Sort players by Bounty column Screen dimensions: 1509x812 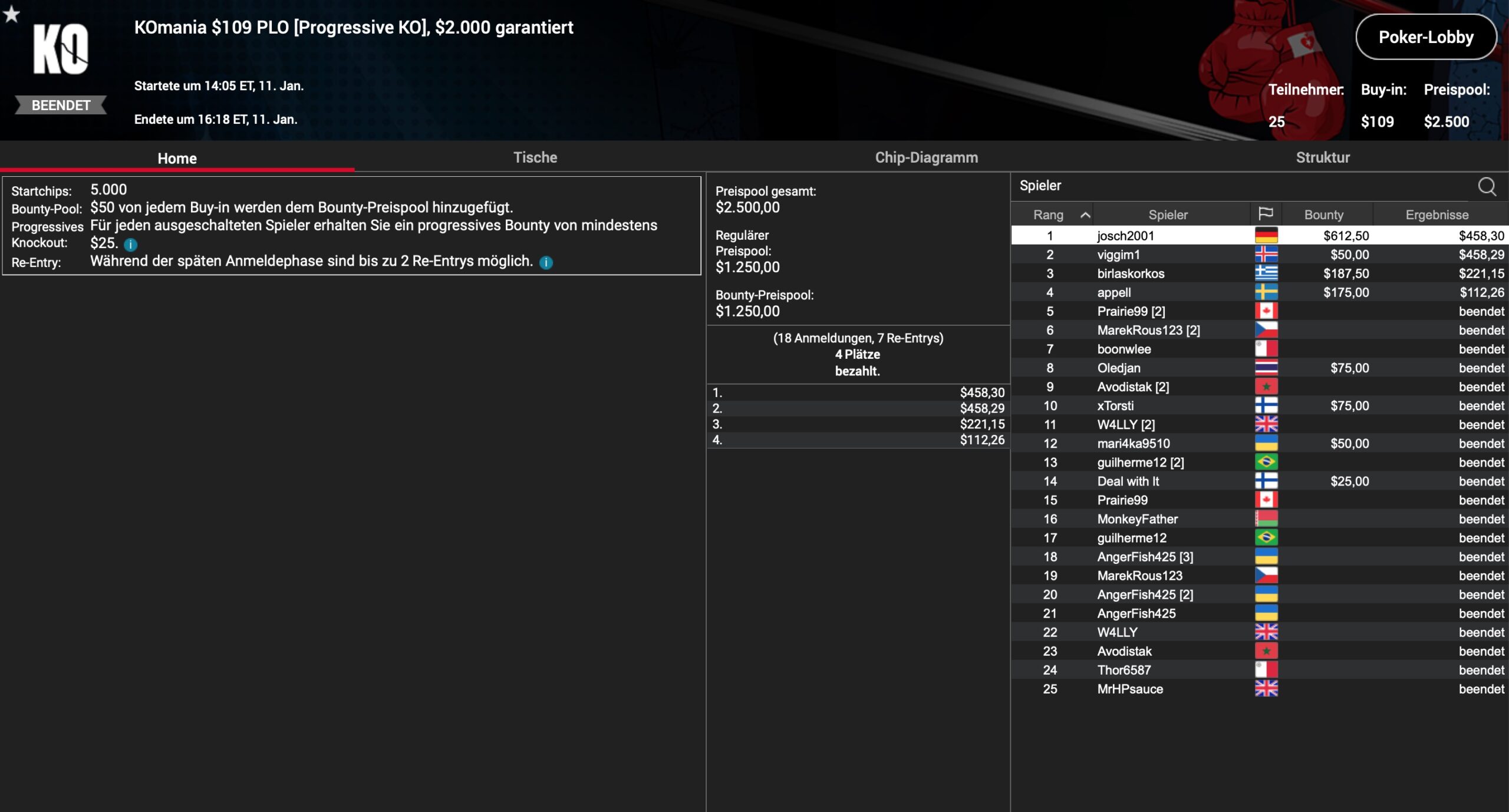click(1323, 214)
